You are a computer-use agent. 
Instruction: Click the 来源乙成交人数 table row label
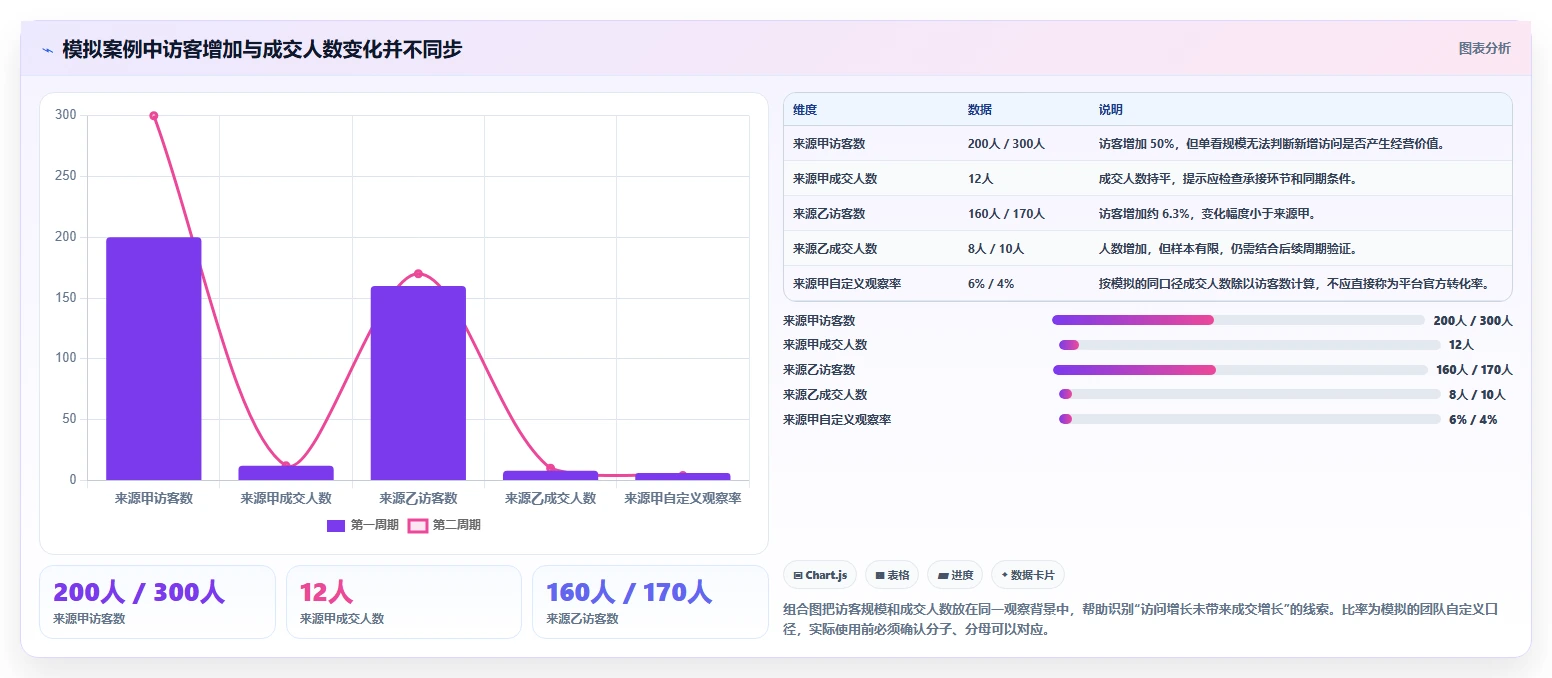click(835, 249)
